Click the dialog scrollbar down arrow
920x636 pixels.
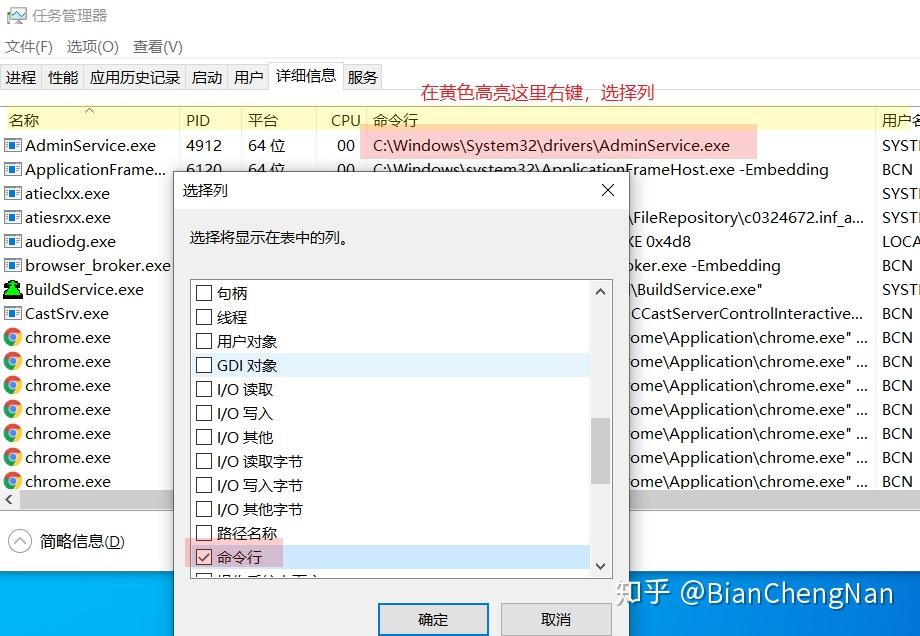pos(600,566)
